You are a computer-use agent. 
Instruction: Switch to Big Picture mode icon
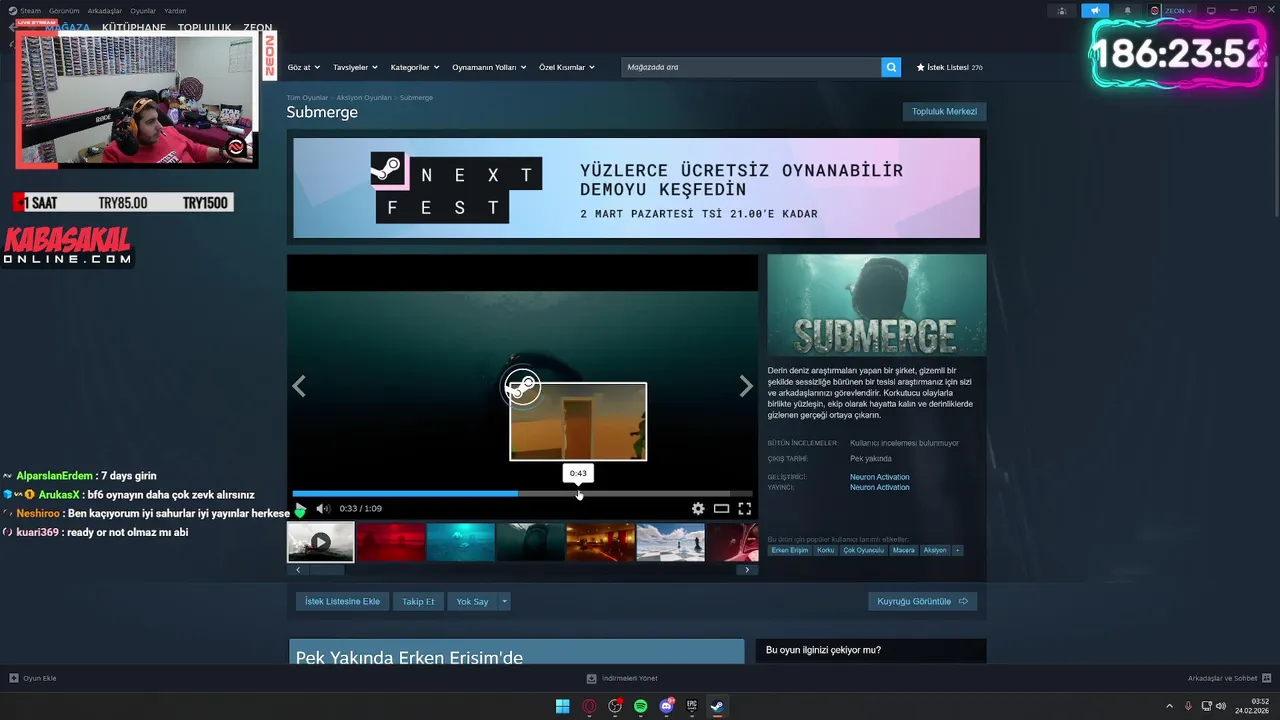(x=1211, y=11)
